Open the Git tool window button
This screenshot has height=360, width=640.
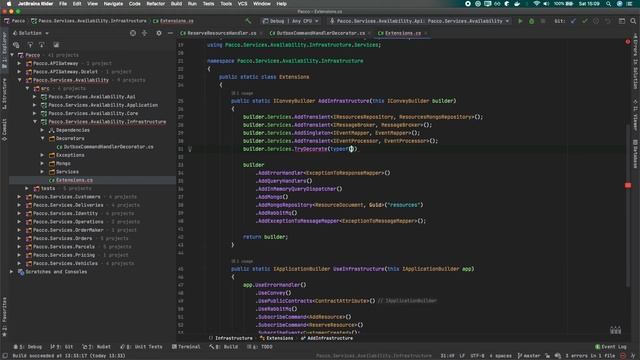pos(62,347)
